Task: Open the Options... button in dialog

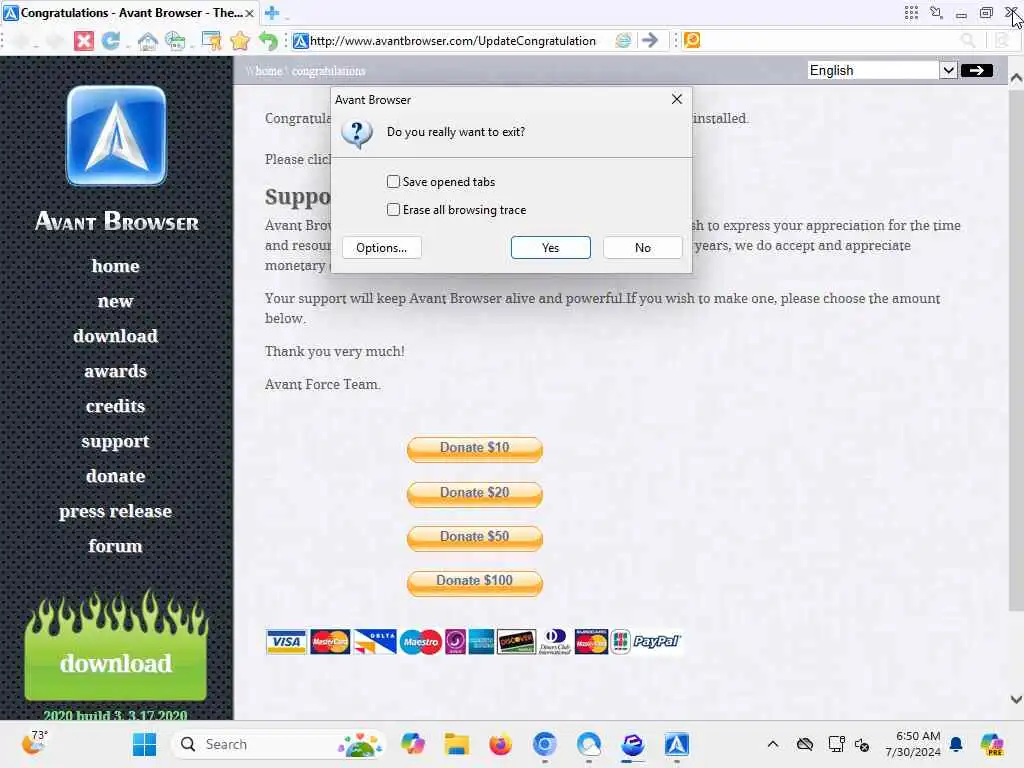Action: pos(381,248)
